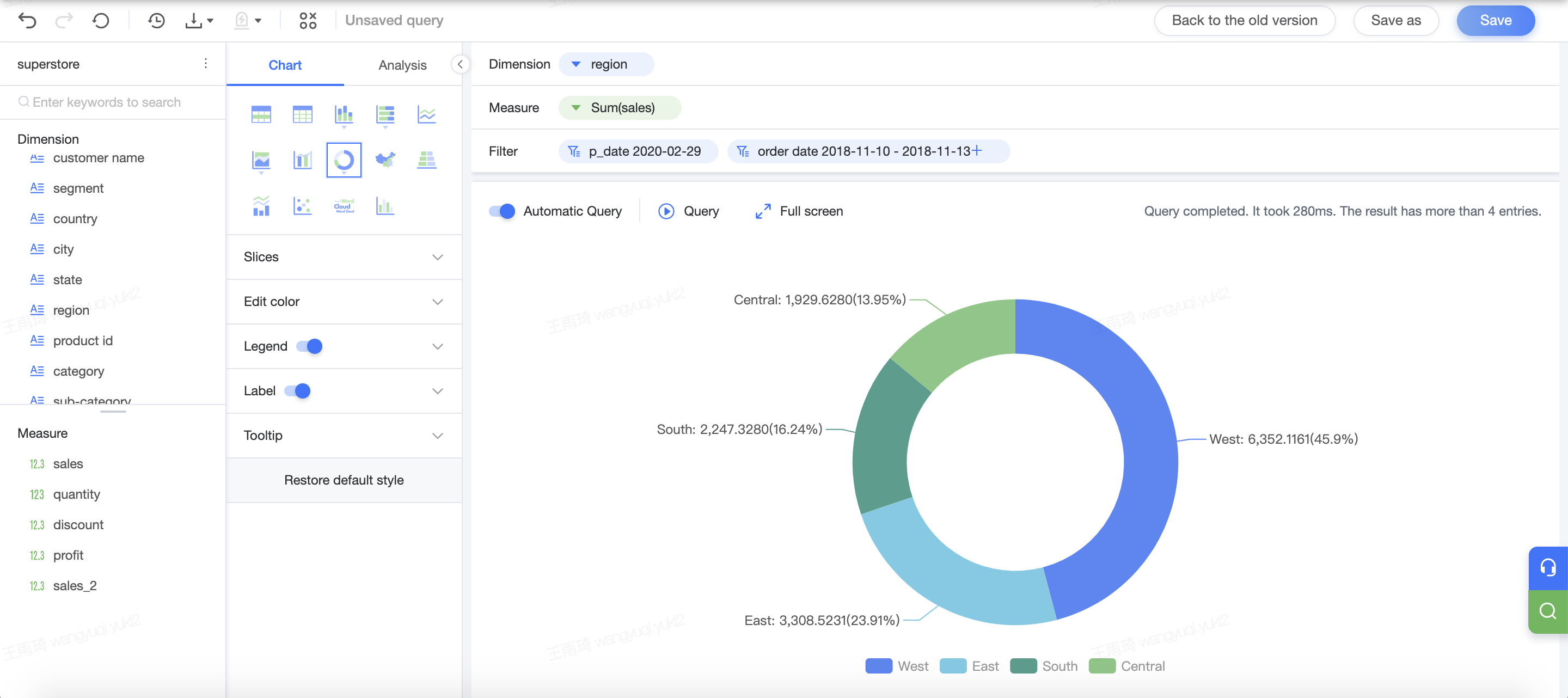This screenshot has width=1568, height=698.
Task: Select the stacked horizontal bar chart type
Action: tap(385, 114)
